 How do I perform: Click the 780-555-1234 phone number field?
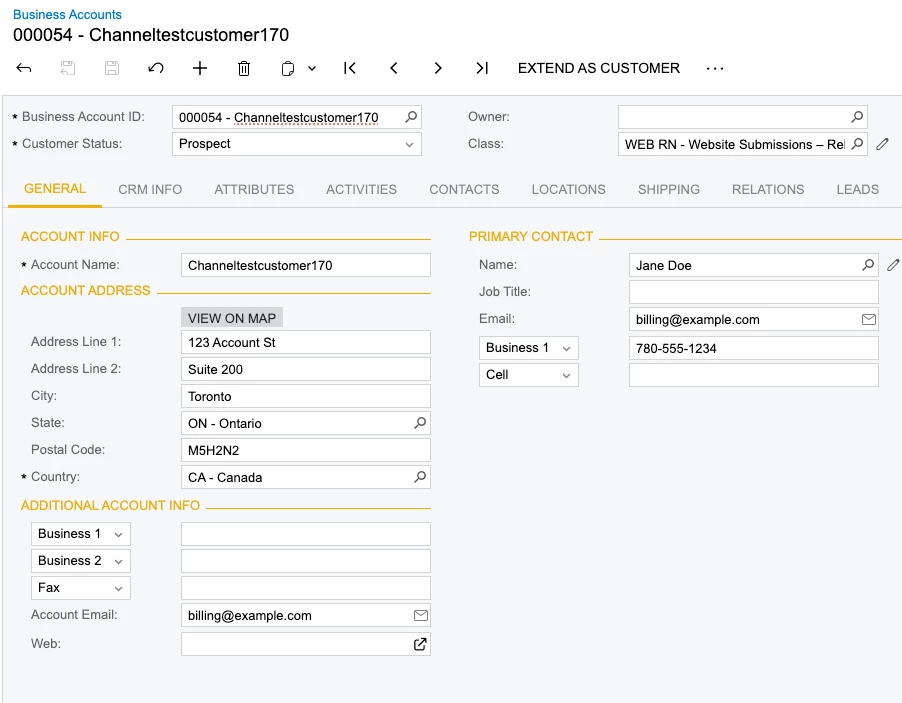(x=754, y=348)
